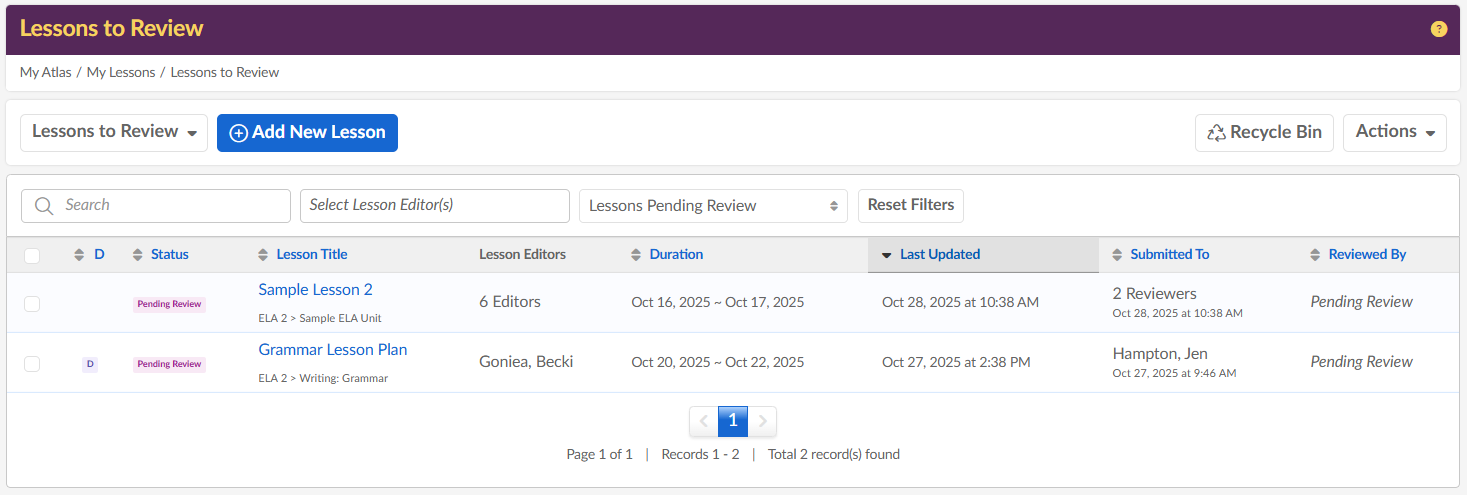The image size is (1467, 495).
Task: Click Add New Lesson button
Action: pos(307,133)
